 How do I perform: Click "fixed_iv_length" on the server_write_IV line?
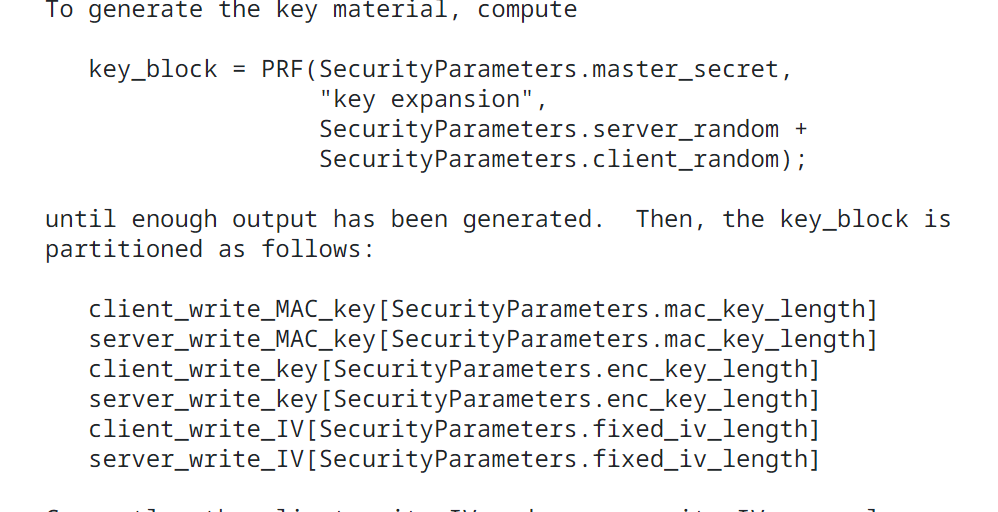[703, 459]
